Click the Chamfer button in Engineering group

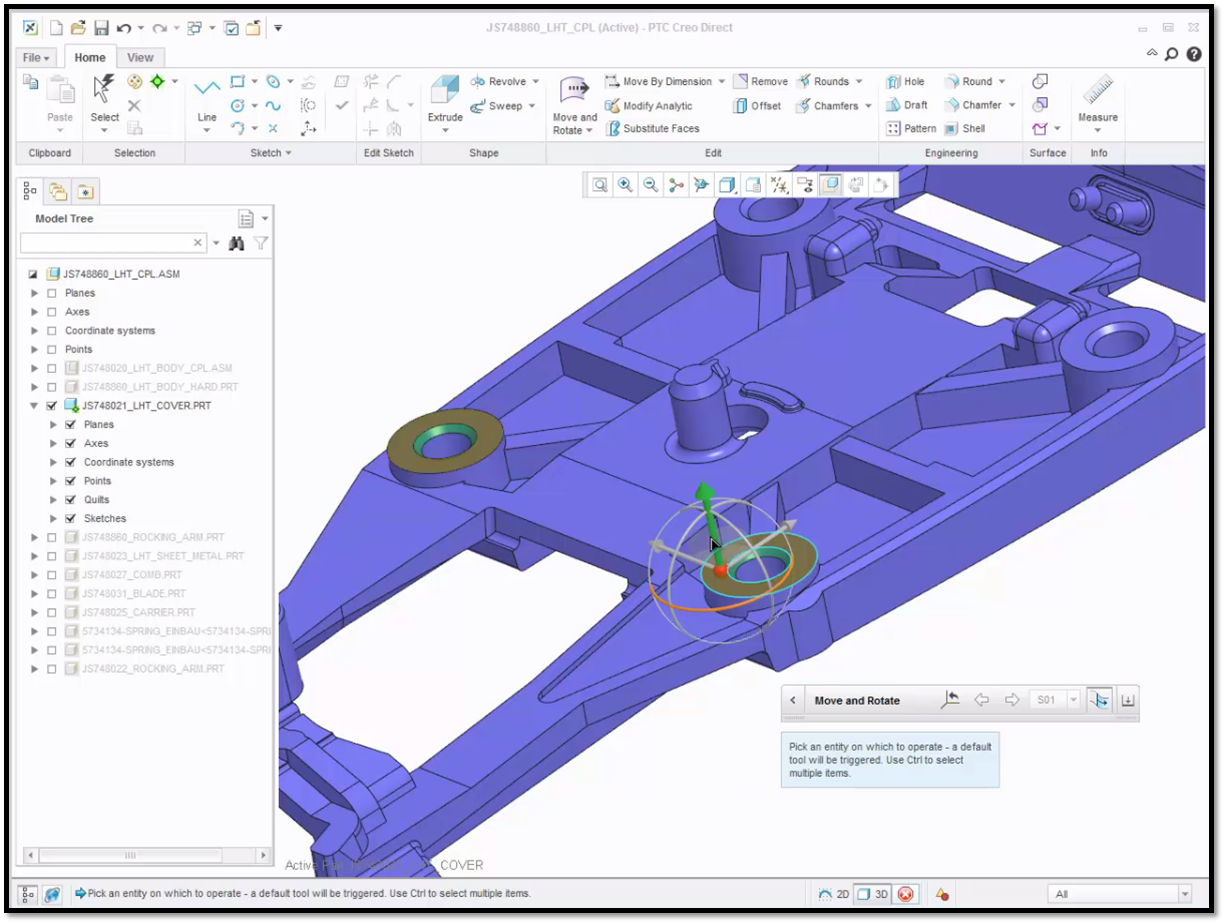tap(973, 105)
